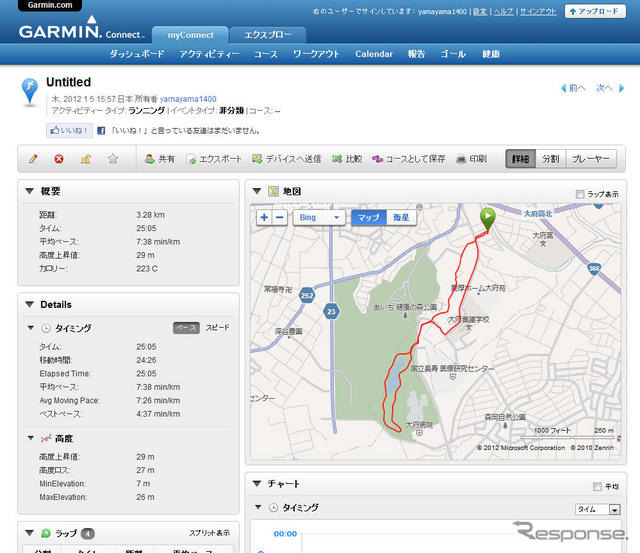Click the サインアウト sign out link
The width and height of the screenshot is (640, 553).
coord(538,11)
